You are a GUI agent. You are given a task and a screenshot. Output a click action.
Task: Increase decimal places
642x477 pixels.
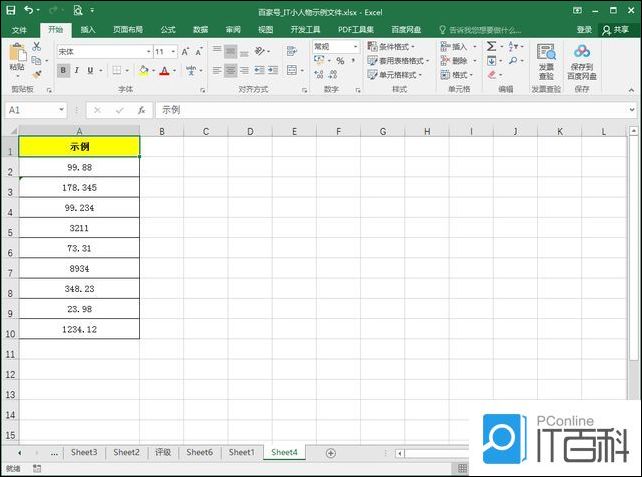pos(319,75)
